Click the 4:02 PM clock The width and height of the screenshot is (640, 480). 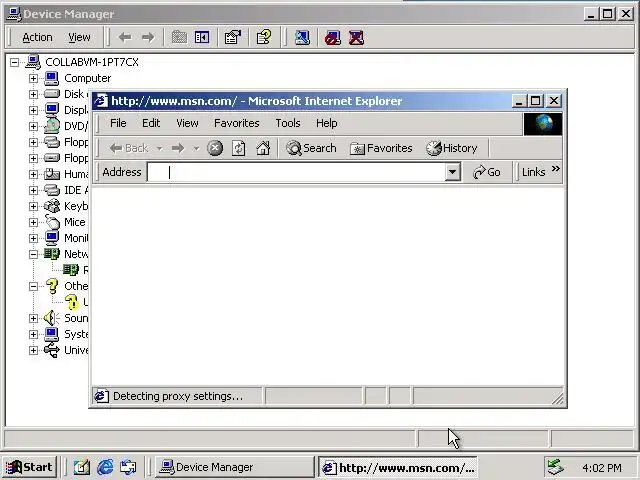pos(602,467)
